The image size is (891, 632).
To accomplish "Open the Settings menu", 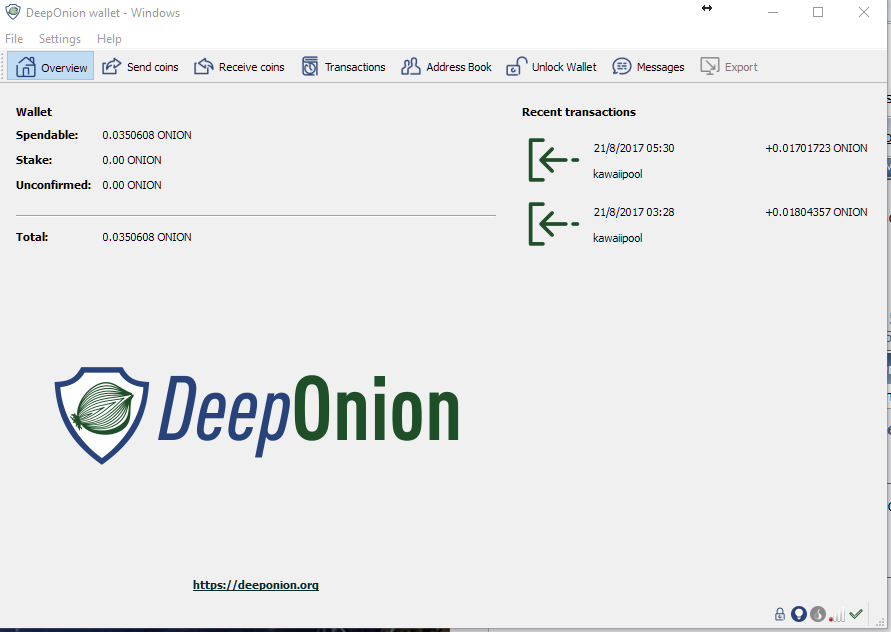I will click(60, 39).
